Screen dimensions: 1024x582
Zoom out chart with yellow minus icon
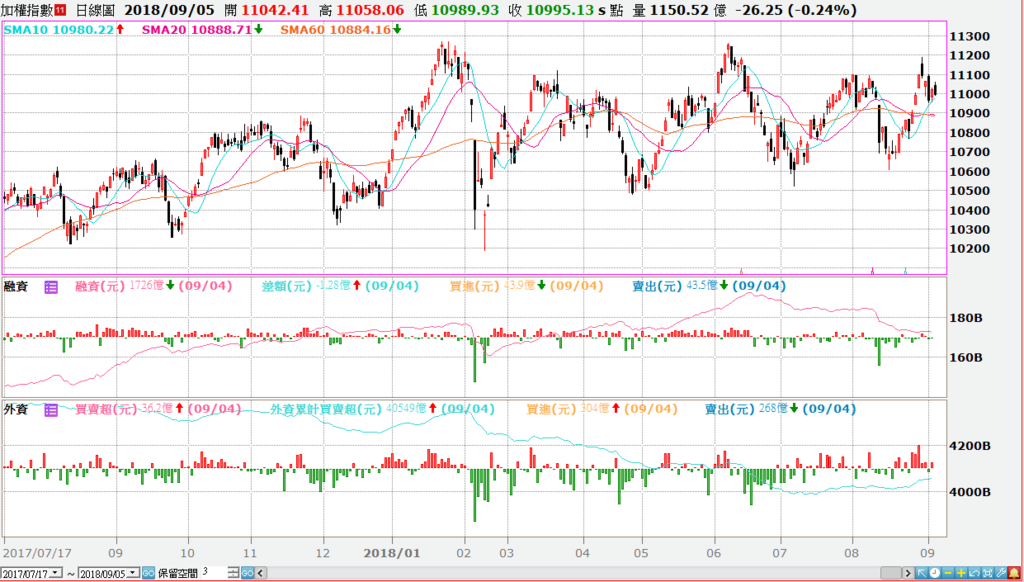[948, 573]
